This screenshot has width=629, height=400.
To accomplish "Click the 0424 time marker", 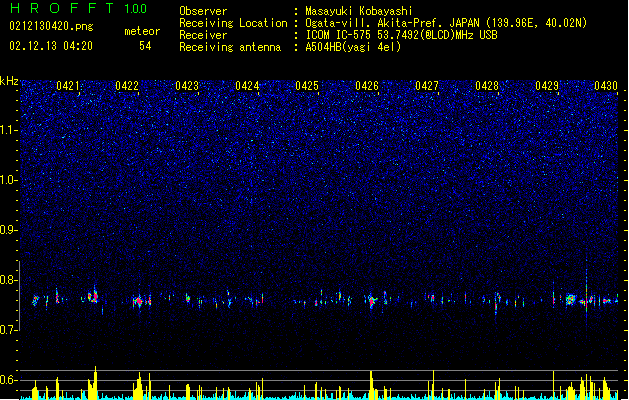I will 247,86.
